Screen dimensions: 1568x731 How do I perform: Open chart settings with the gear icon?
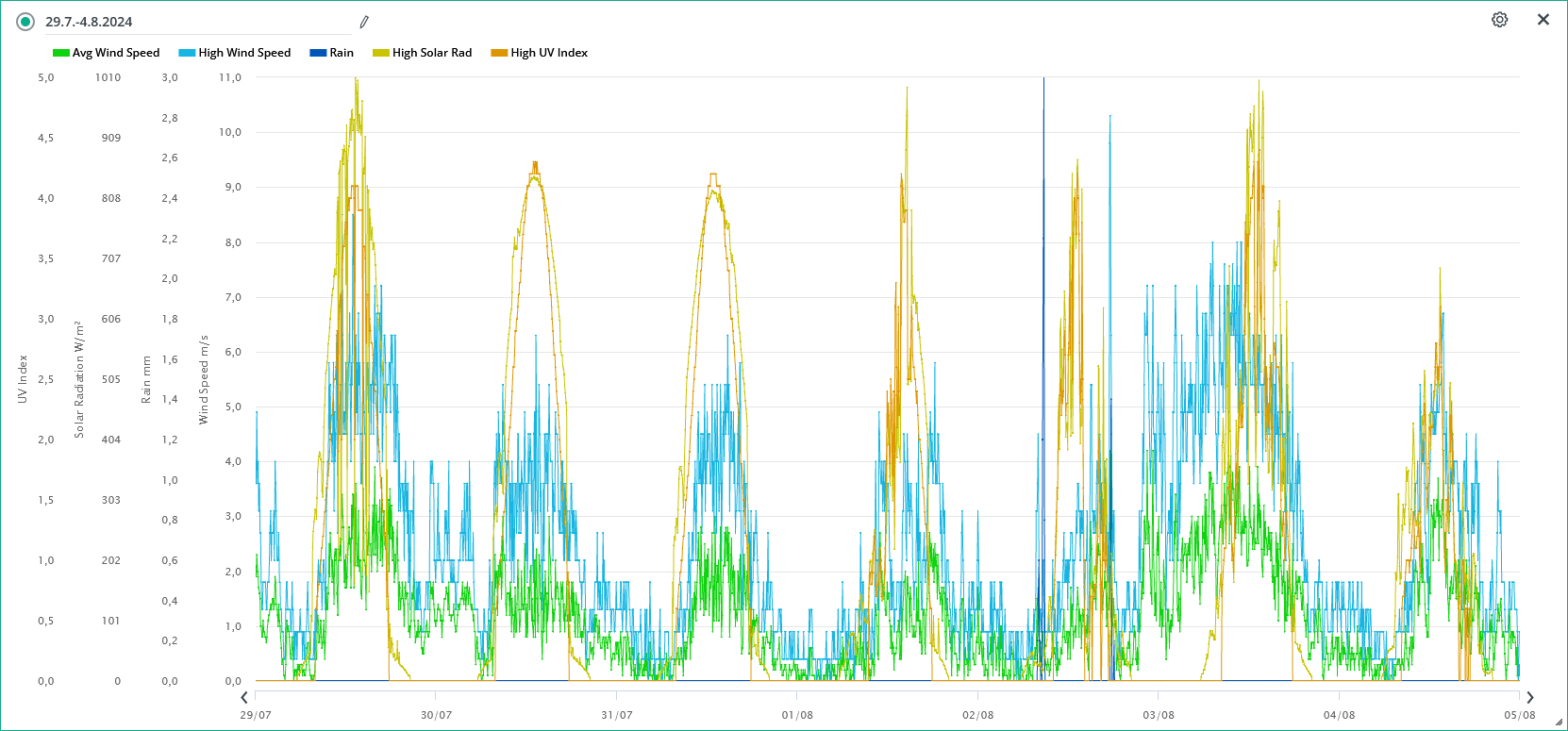click(1499, 20)
